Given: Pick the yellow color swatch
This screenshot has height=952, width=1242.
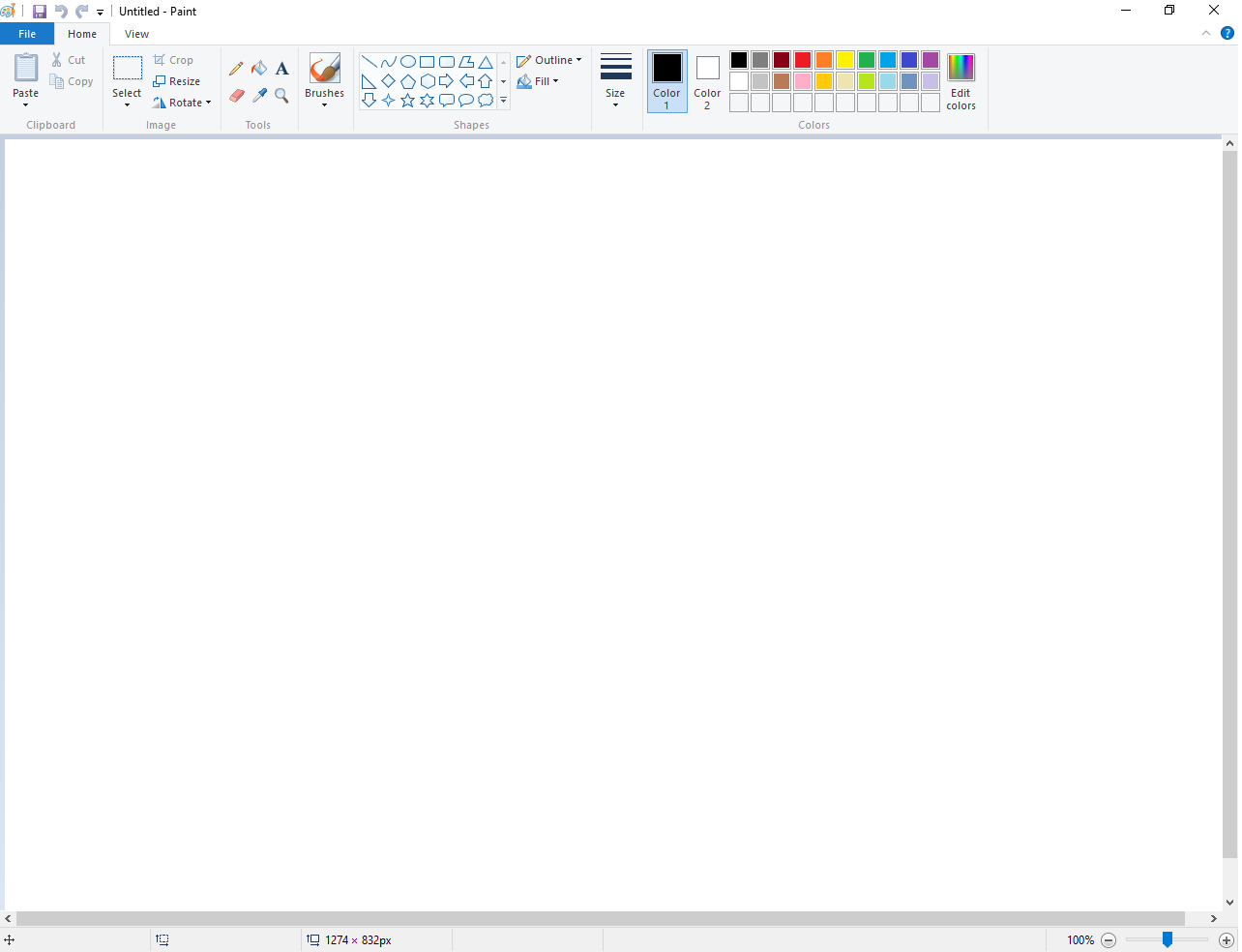Looking at the screenshot, I should pos(845,60).
